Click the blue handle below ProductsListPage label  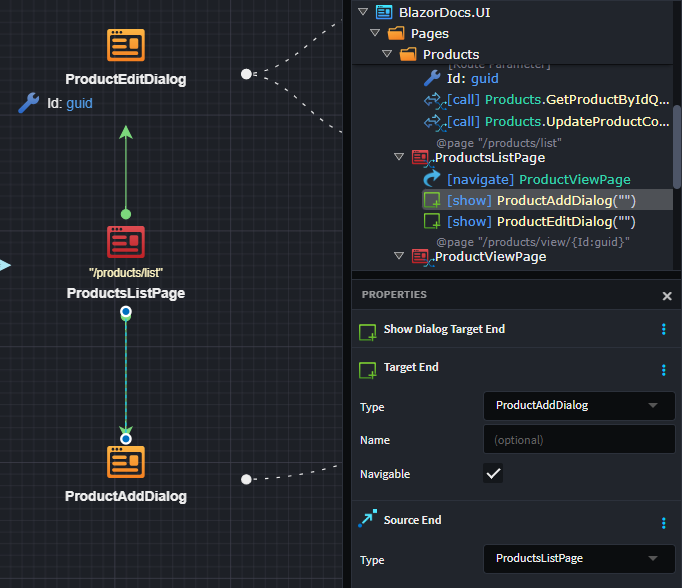point(126,312)
